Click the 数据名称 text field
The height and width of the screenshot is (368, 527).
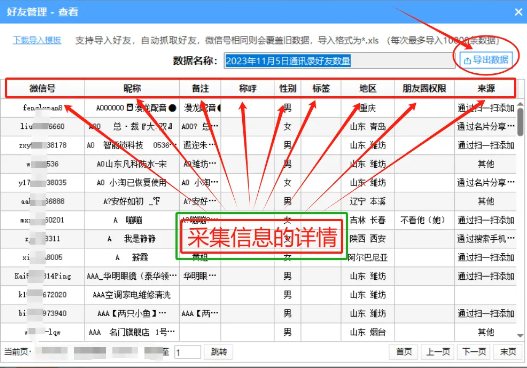coord(339,61)
